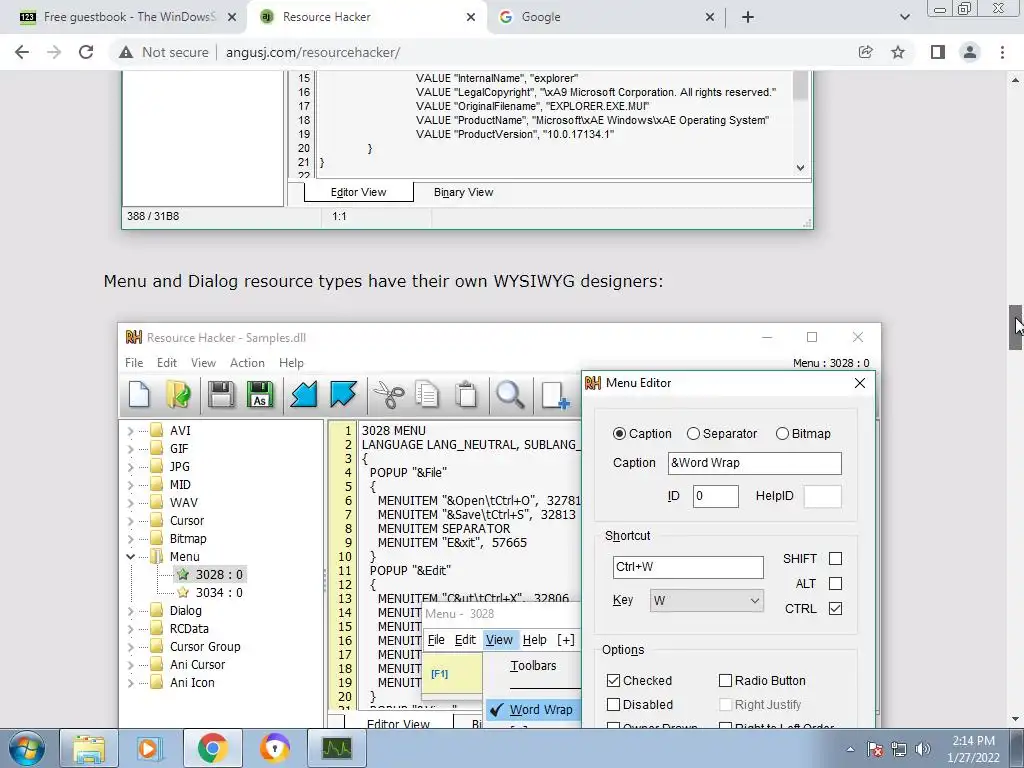Open the Windows Start button
The image size is (1024, 768).
tap(26, 748)
